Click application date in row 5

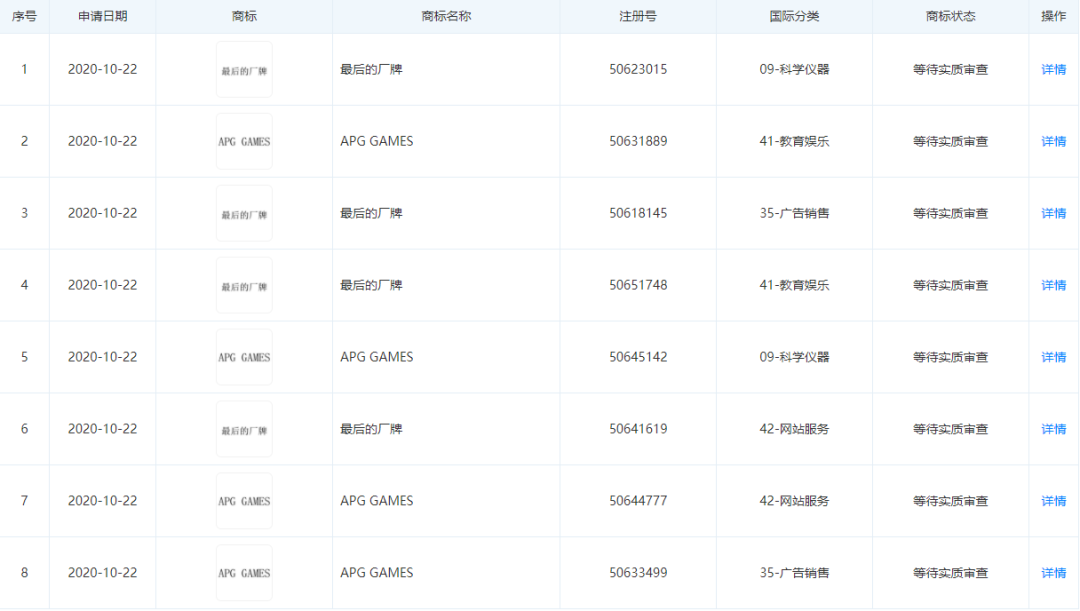tap(103, 357)
